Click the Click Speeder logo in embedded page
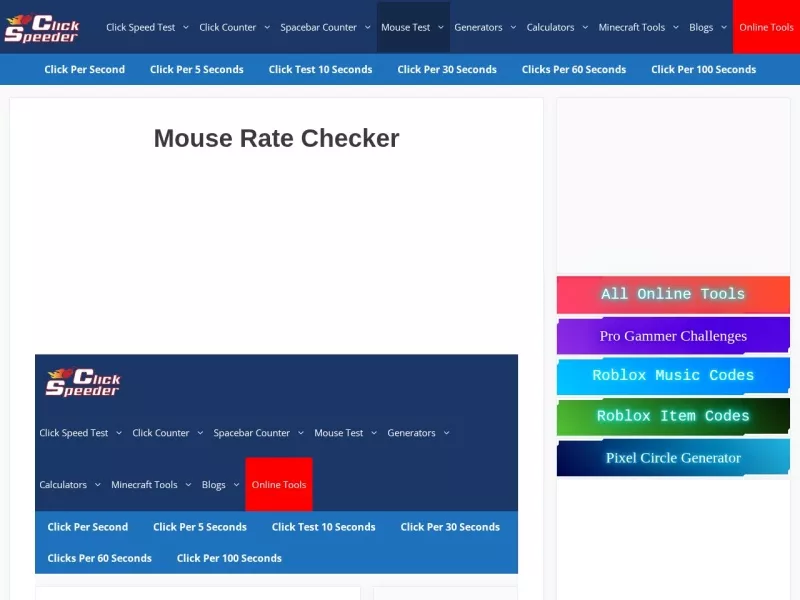800x600 pixels. (83, 382)
